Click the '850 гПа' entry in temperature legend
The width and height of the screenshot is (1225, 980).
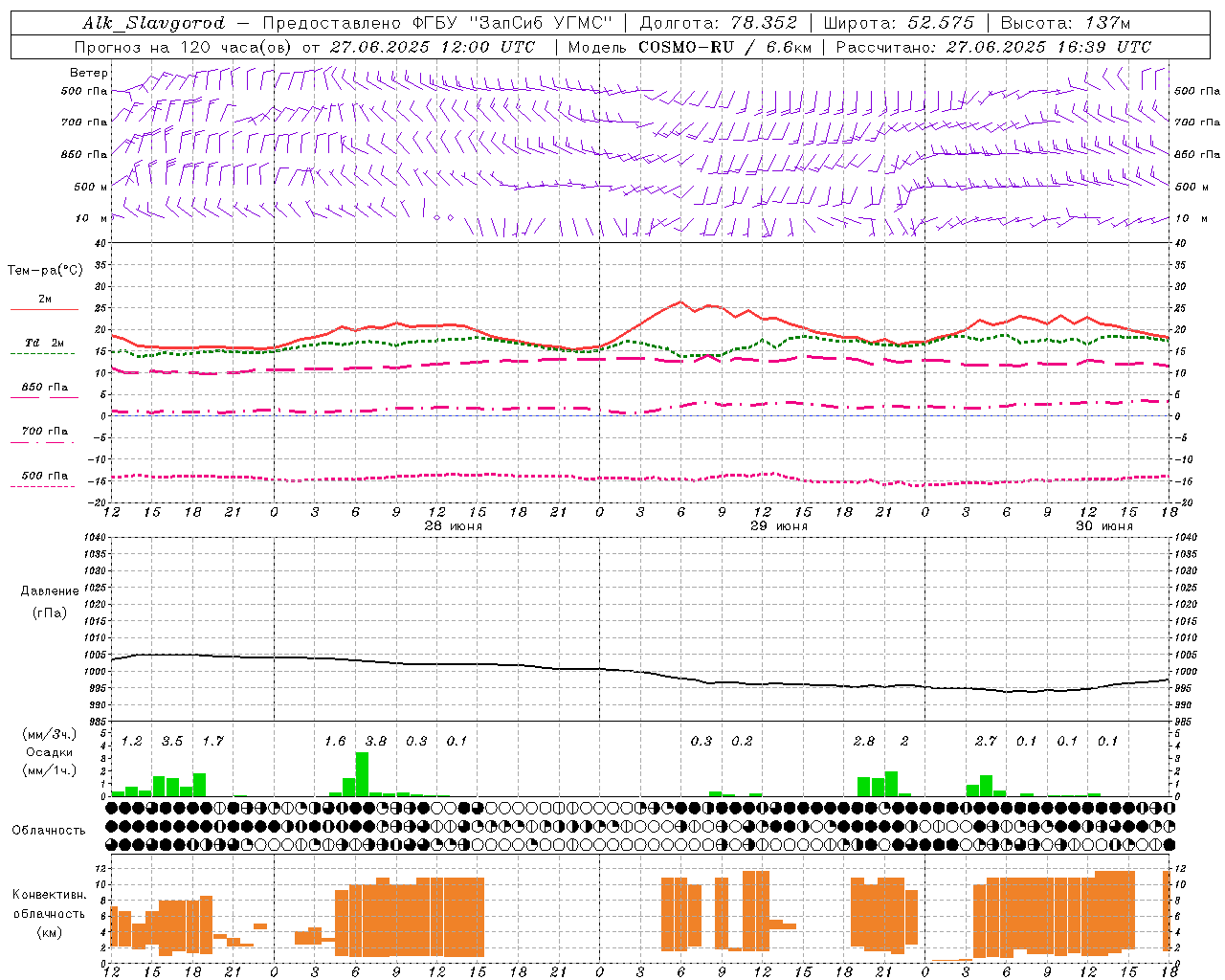tap(45, 388)
